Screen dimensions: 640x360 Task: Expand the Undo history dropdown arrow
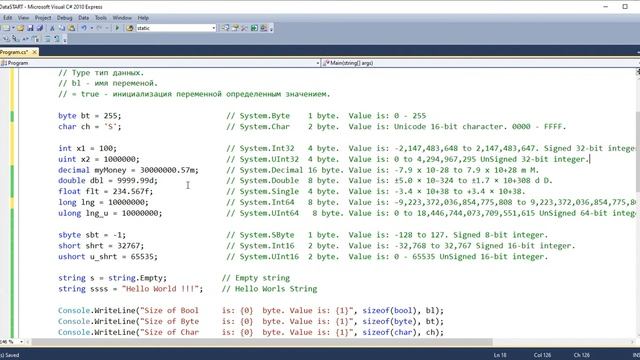pyautogui.click(x=92, y=28)
